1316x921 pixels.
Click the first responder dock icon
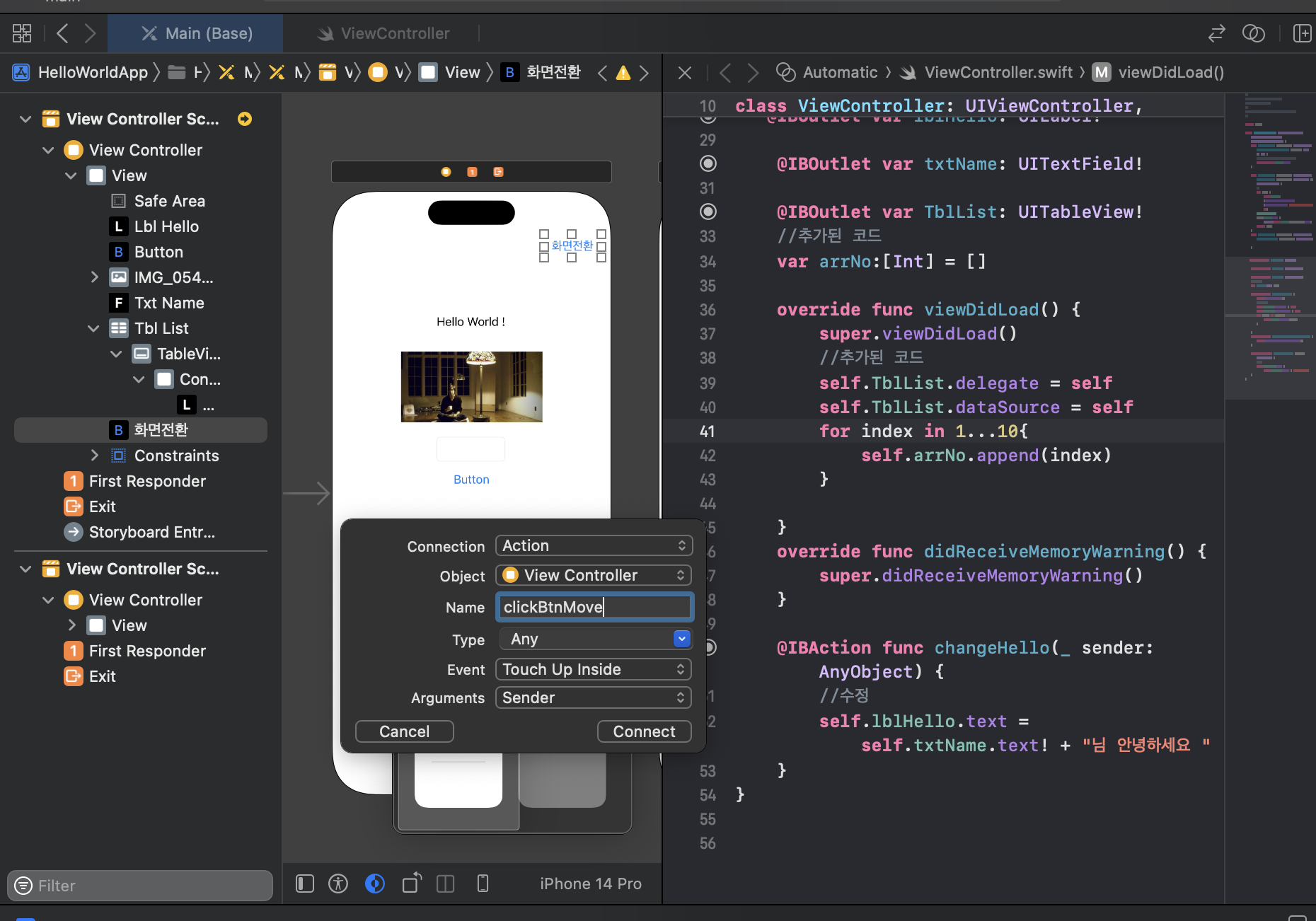coord(472,172)
